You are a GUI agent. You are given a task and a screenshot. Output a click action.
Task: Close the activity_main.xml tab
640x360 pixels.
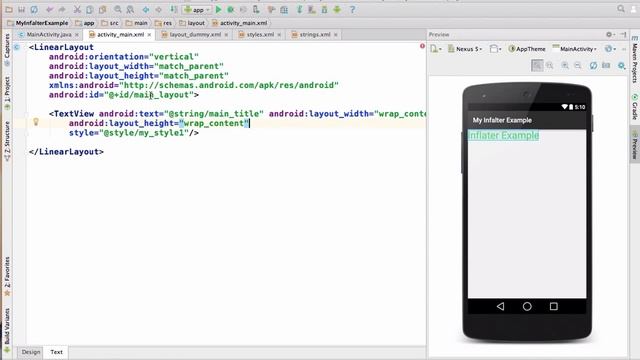[x=149, y=35]
